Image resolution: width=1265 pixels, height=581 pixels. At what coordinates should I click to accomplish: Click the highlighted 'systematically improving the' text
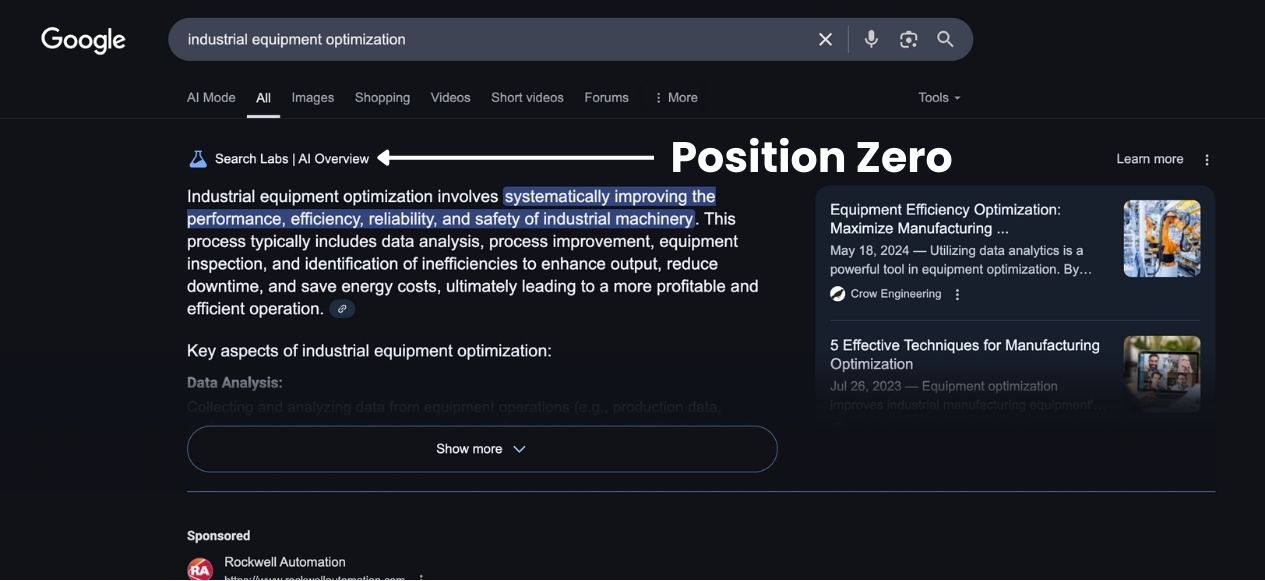click(x=609, y=196)
